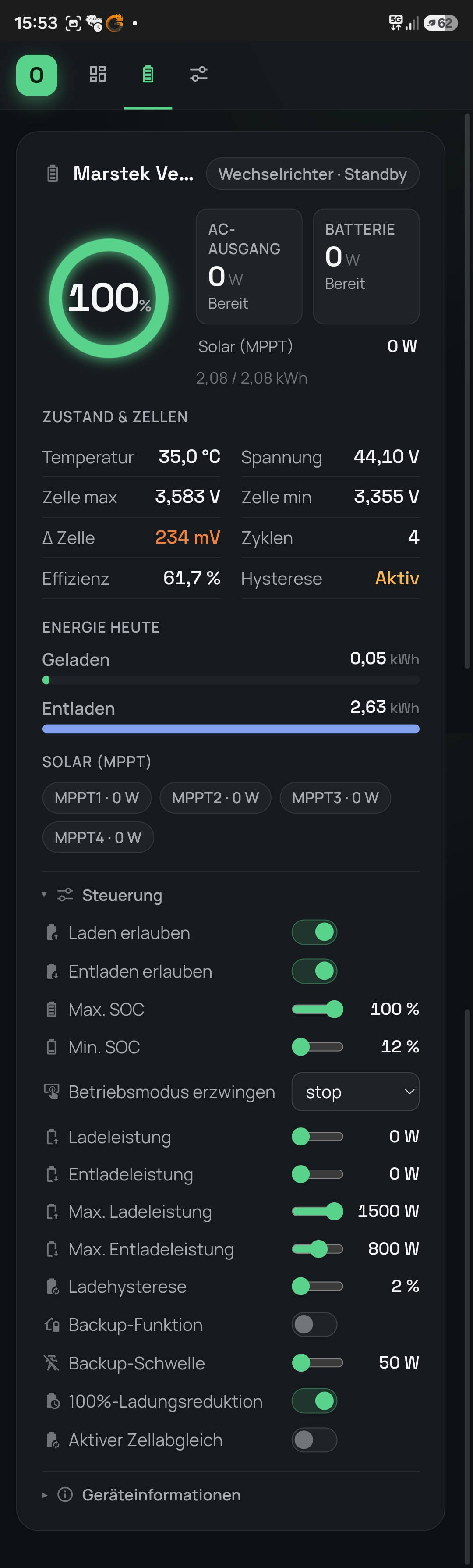Screen dimensions: 473x1568
Task: Adjust the Max. Entladeleistung slider
Action: click(318, 1249)
